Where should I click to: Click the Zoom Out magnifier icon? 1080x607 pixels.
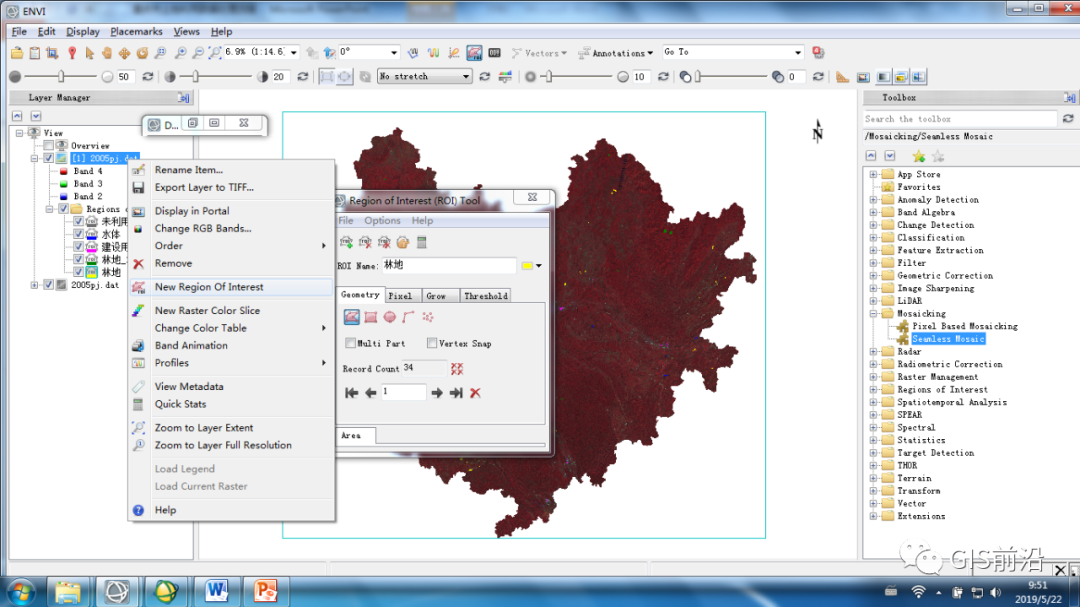(x=198, y=53)
